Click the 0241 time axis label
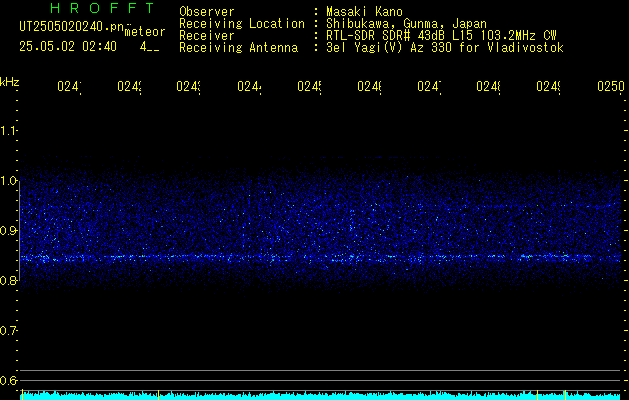Image resolution: width=629 pixels, height=400 pixels. click(x=69, y=87)
